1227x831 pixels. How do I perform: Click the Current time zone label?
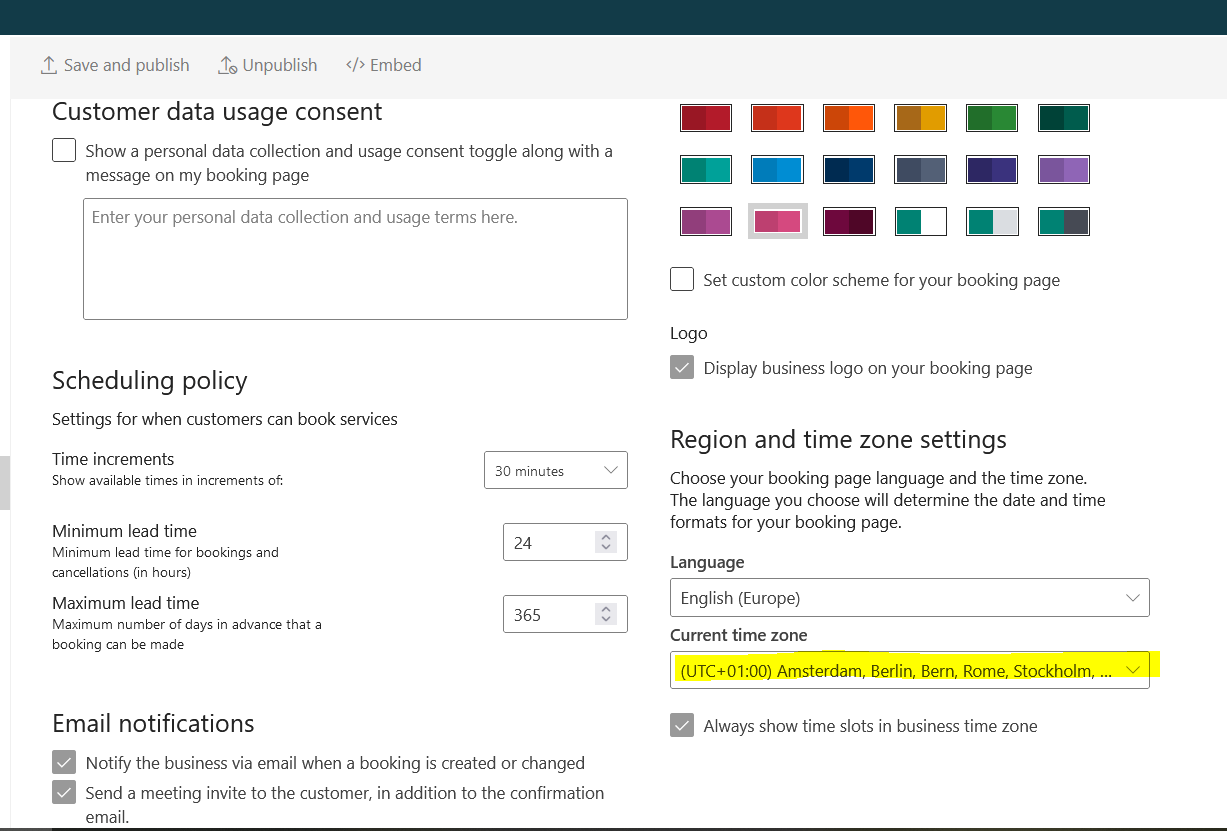click(739, 635)
